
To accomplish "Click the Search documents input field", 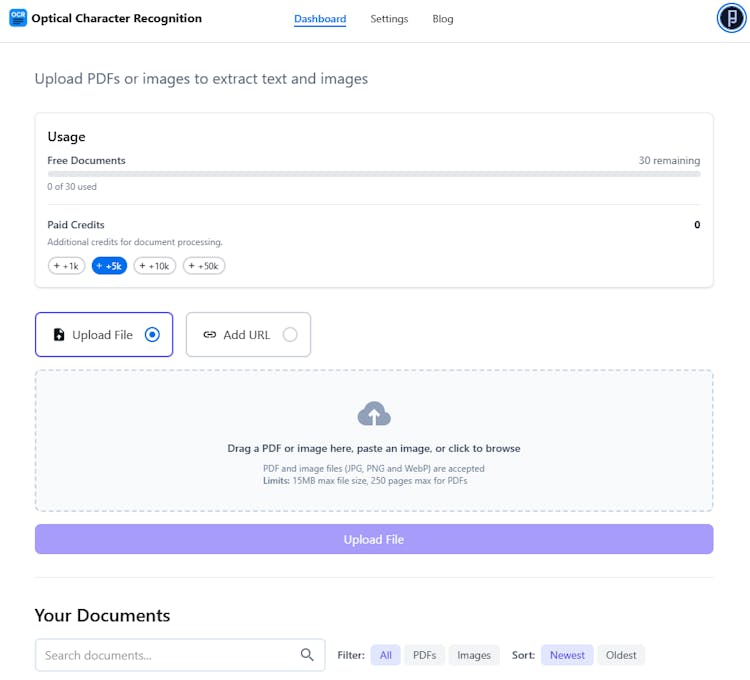I will 165,655.
